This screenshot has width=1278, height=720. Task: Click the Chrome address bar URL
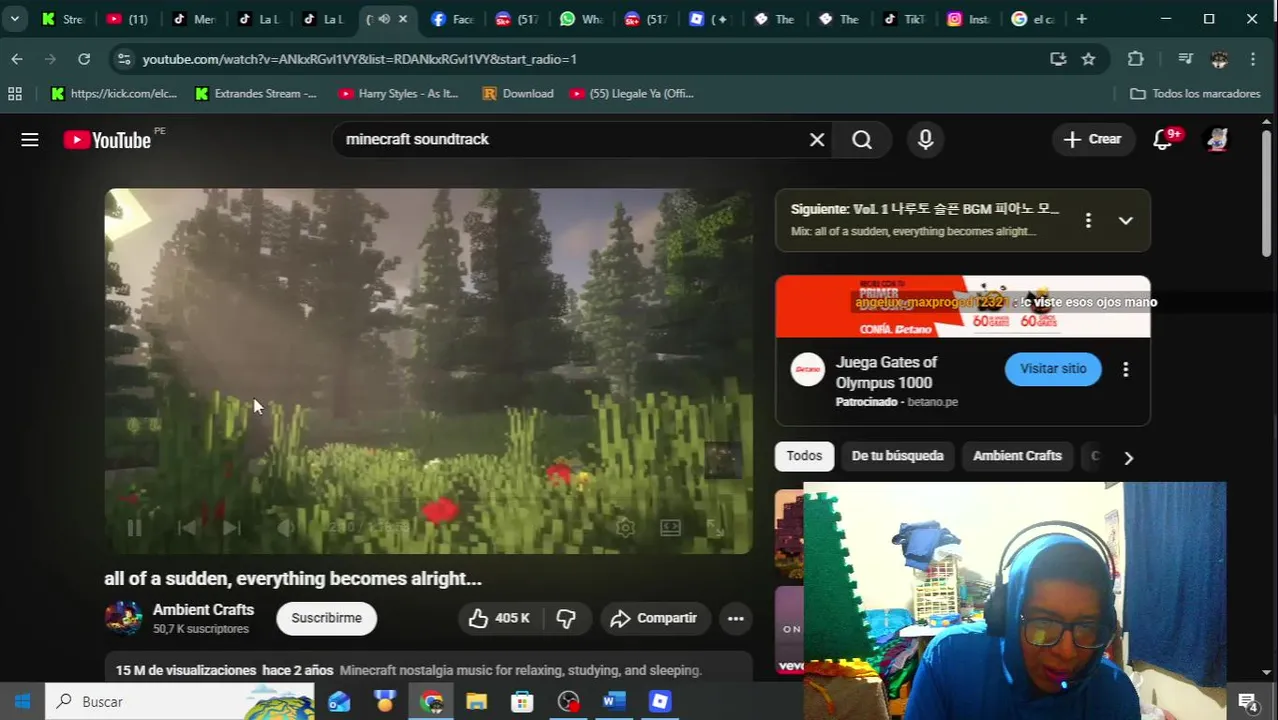click(359, 59)
